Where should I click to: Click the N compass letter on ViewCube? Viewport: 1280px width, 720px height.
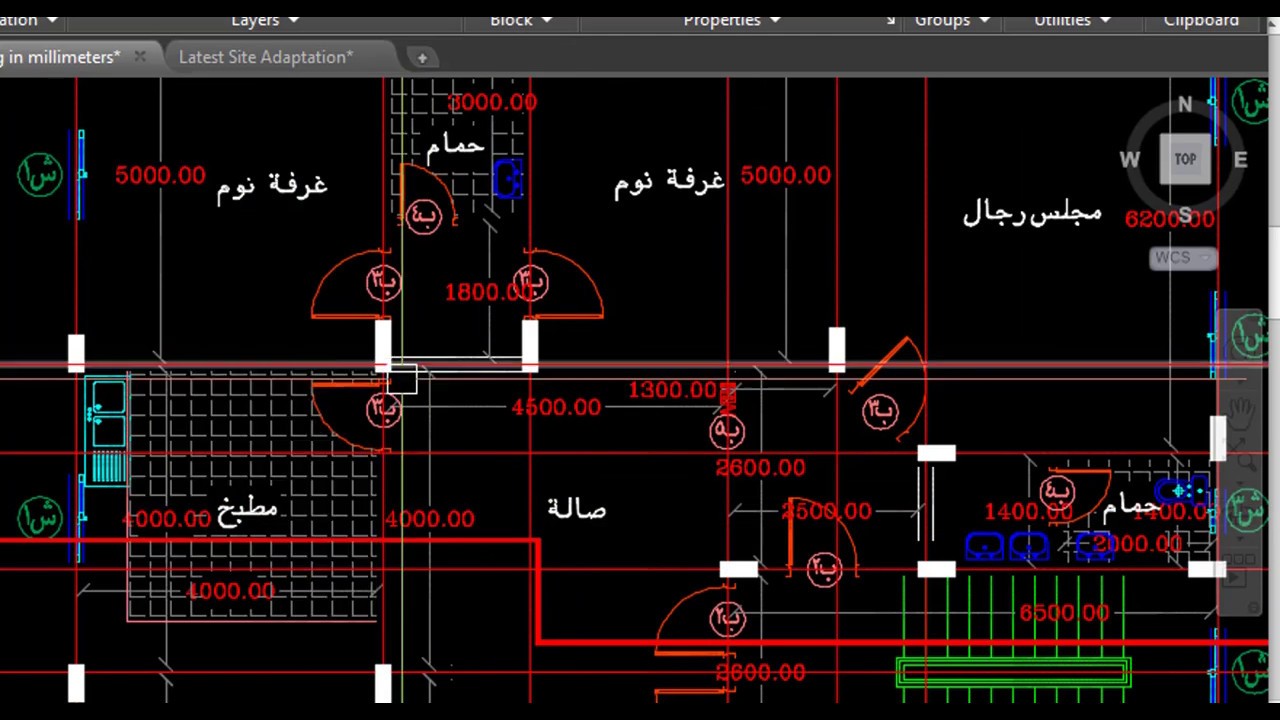coord(1185,104)
